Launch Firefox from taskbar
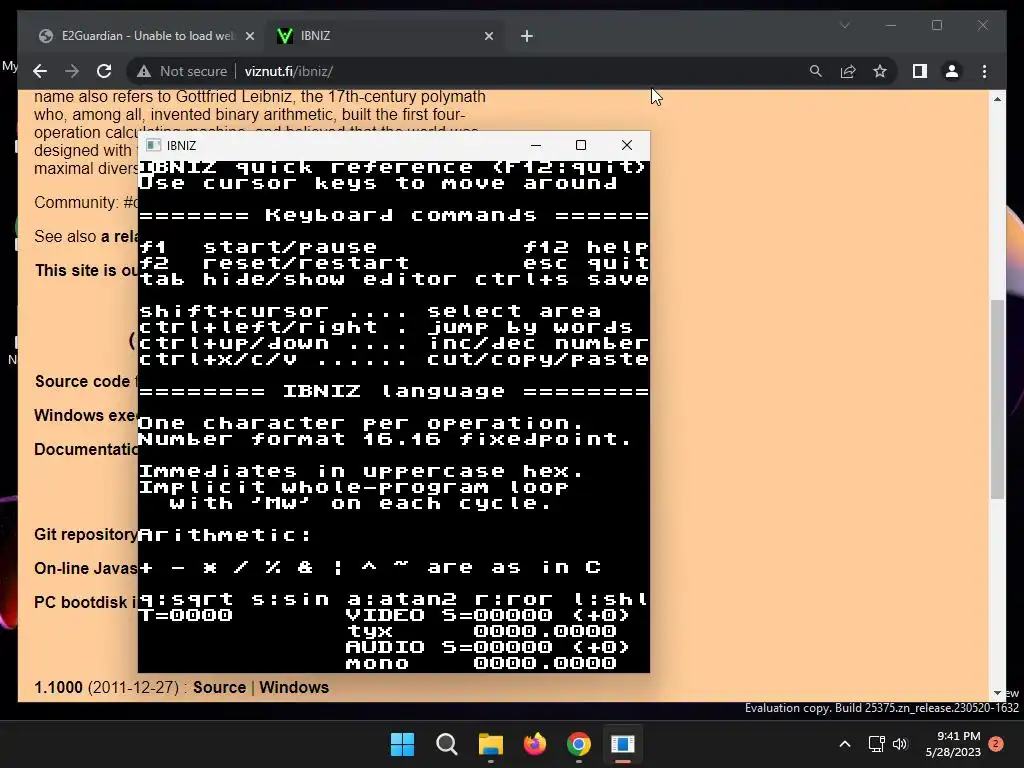 (x=535, y=744)
